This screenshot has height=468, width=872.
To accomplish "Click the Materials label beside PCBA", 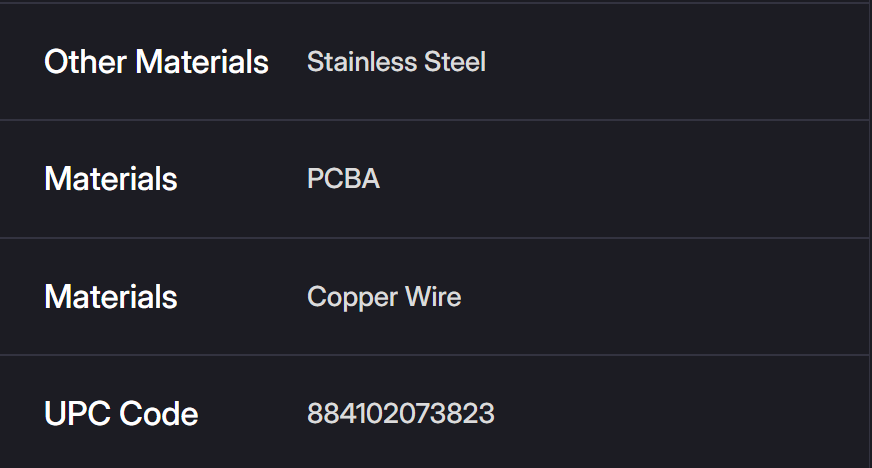I will click(x=111, y=179).
